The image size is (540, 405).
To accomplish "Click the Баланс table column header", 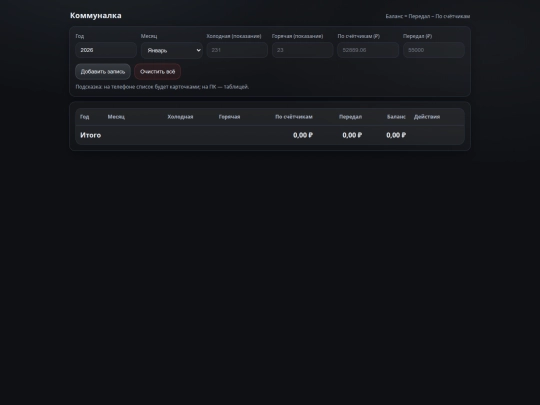I will [x=396, y=117].
